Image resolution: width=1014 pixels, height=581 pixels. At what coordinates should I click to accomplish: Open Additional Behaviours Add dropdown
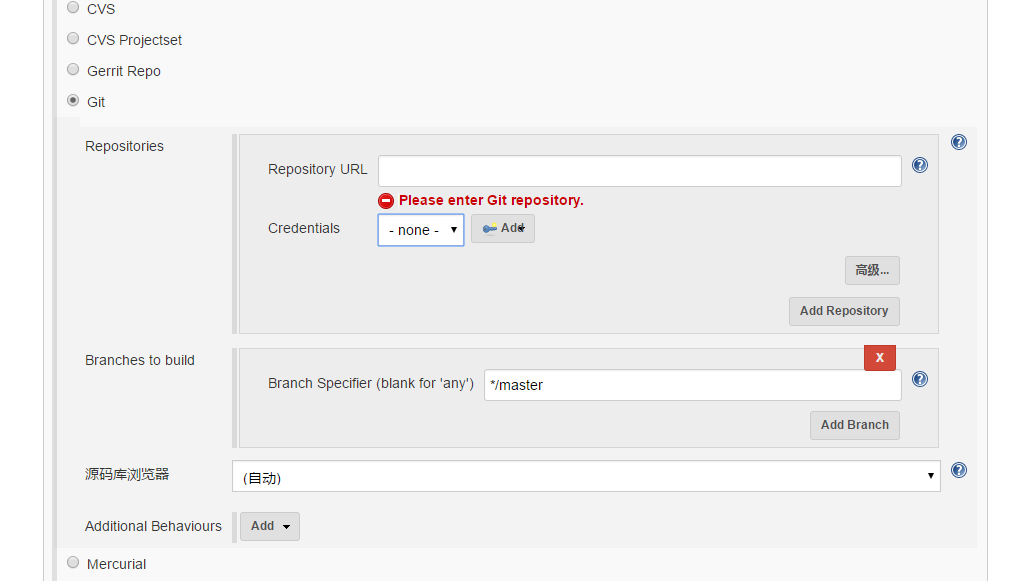click(x=270, y=526)
